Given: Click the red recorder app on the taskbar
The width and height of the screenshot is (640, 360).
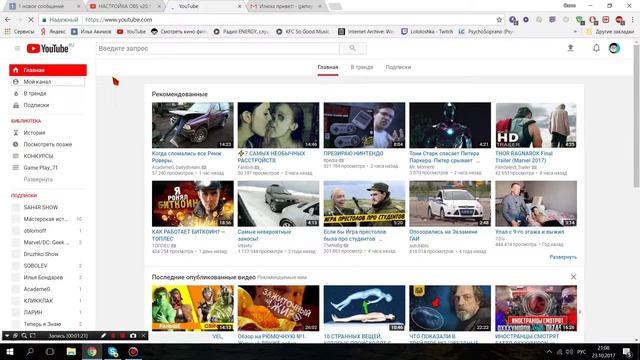Looking at the screenshot, I should tap(133, 351).
